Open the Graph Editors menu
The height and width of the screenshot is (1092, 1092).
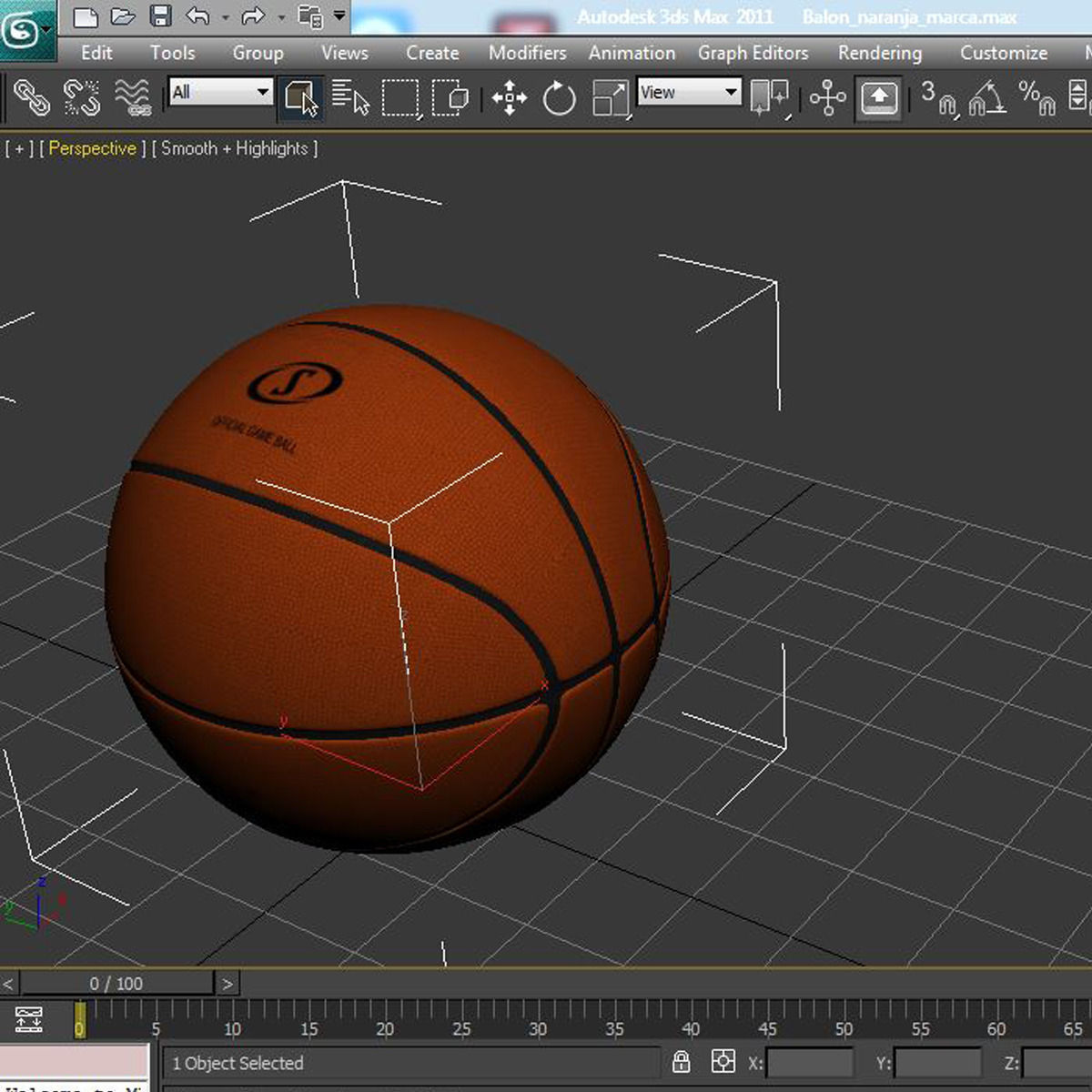point(753,53)
